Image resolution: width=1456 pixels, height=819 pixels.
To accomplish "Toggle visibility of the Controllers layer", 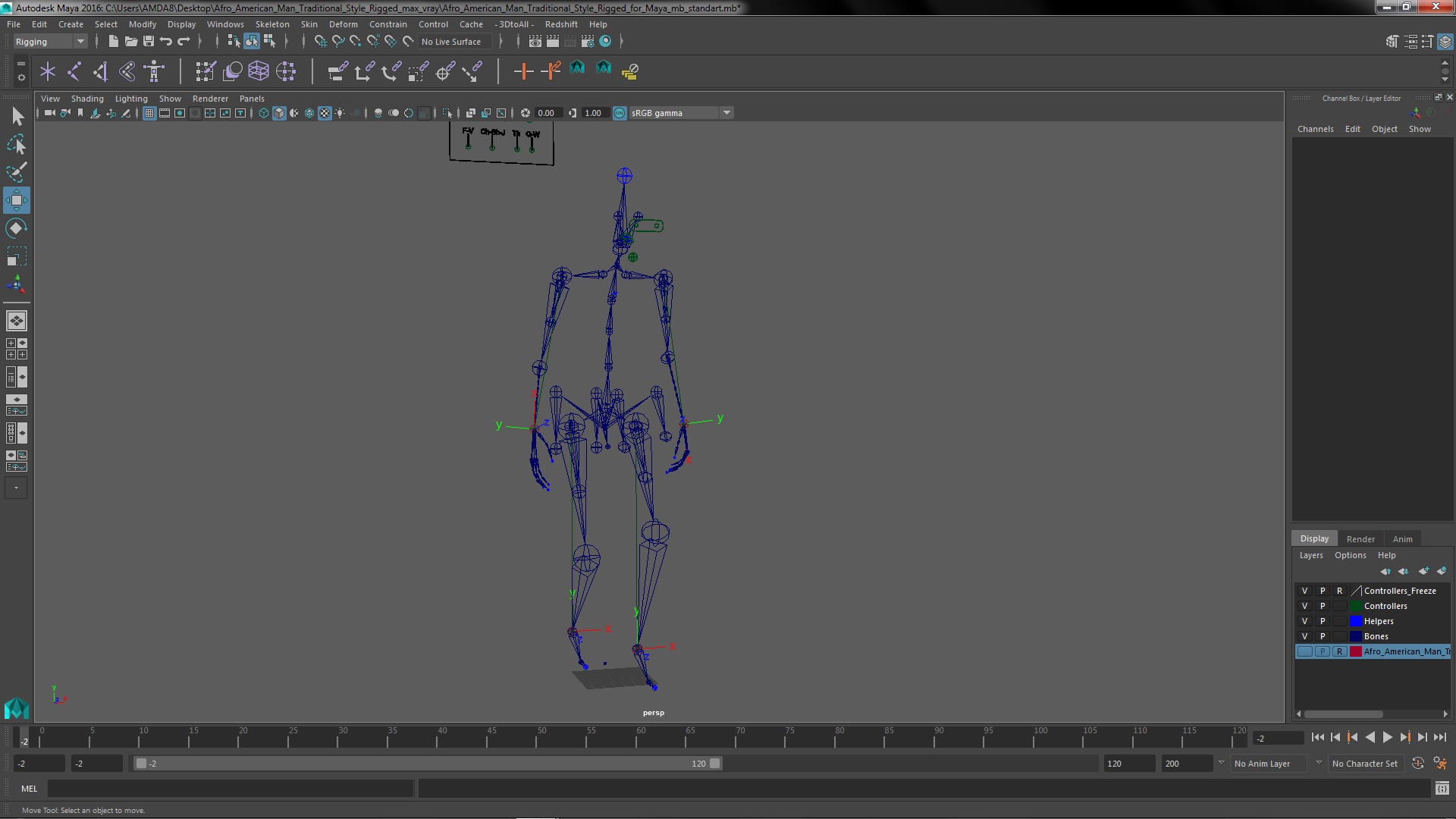I will [1304, 606].
